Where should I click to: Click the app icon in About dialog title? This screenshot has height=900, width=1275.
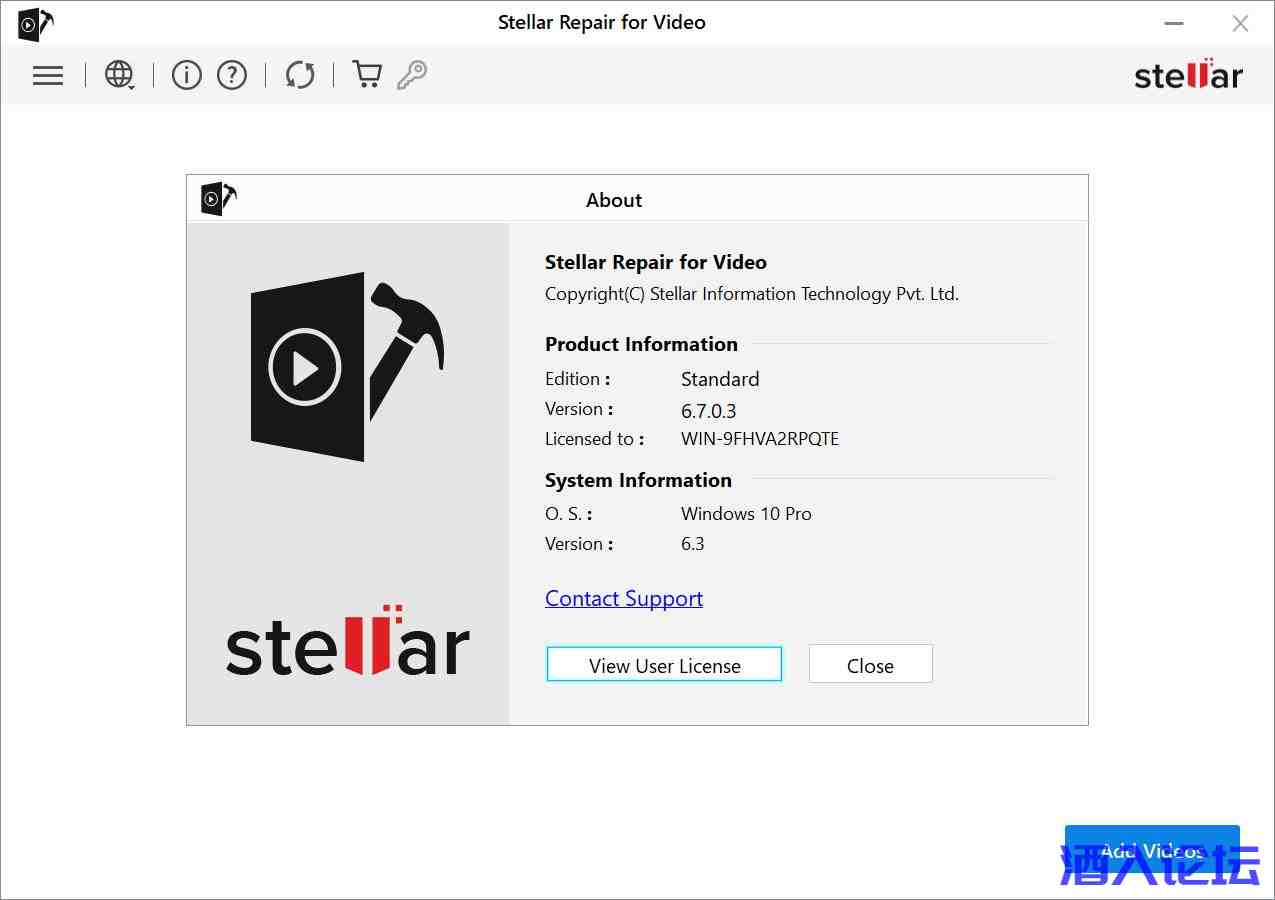pyautogui.click(x=218, y=199)
